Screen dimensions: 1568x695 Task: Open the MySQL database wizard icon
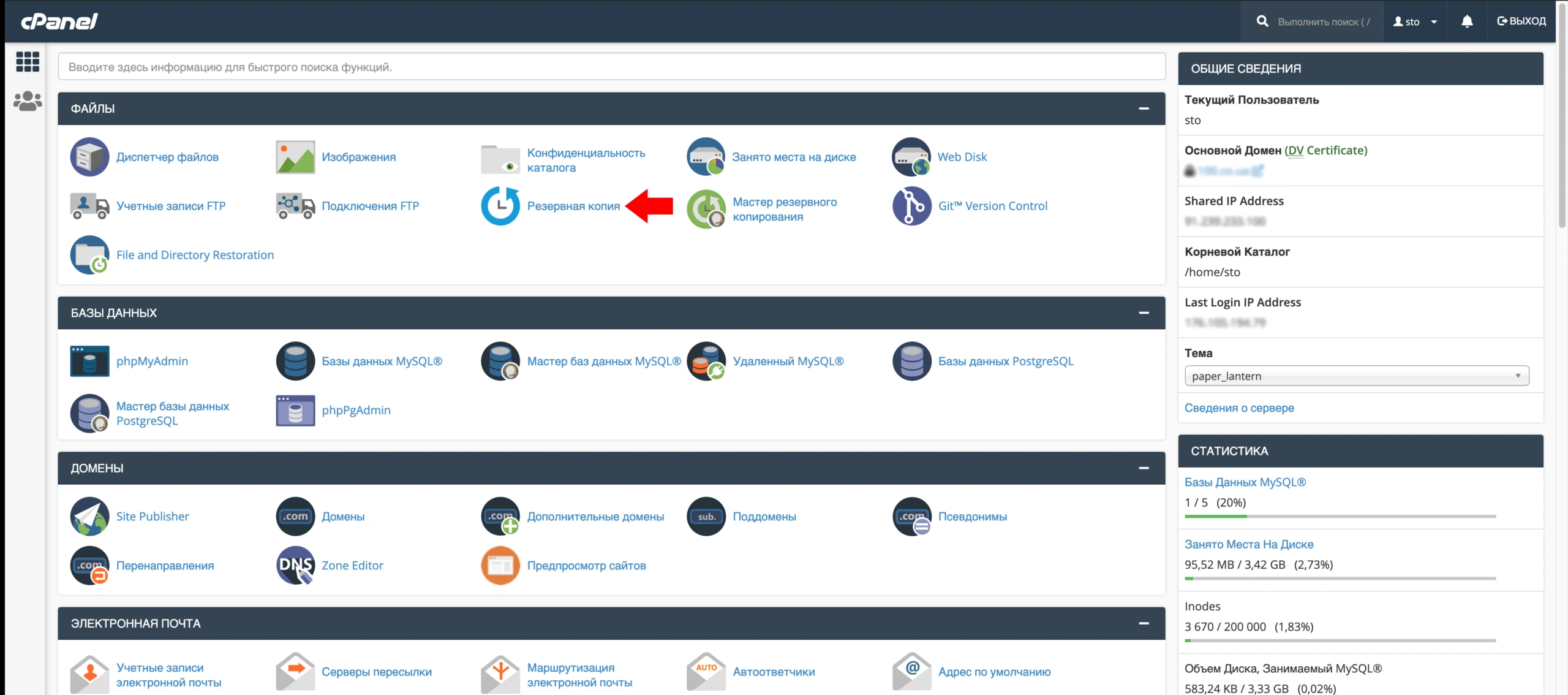500,361
